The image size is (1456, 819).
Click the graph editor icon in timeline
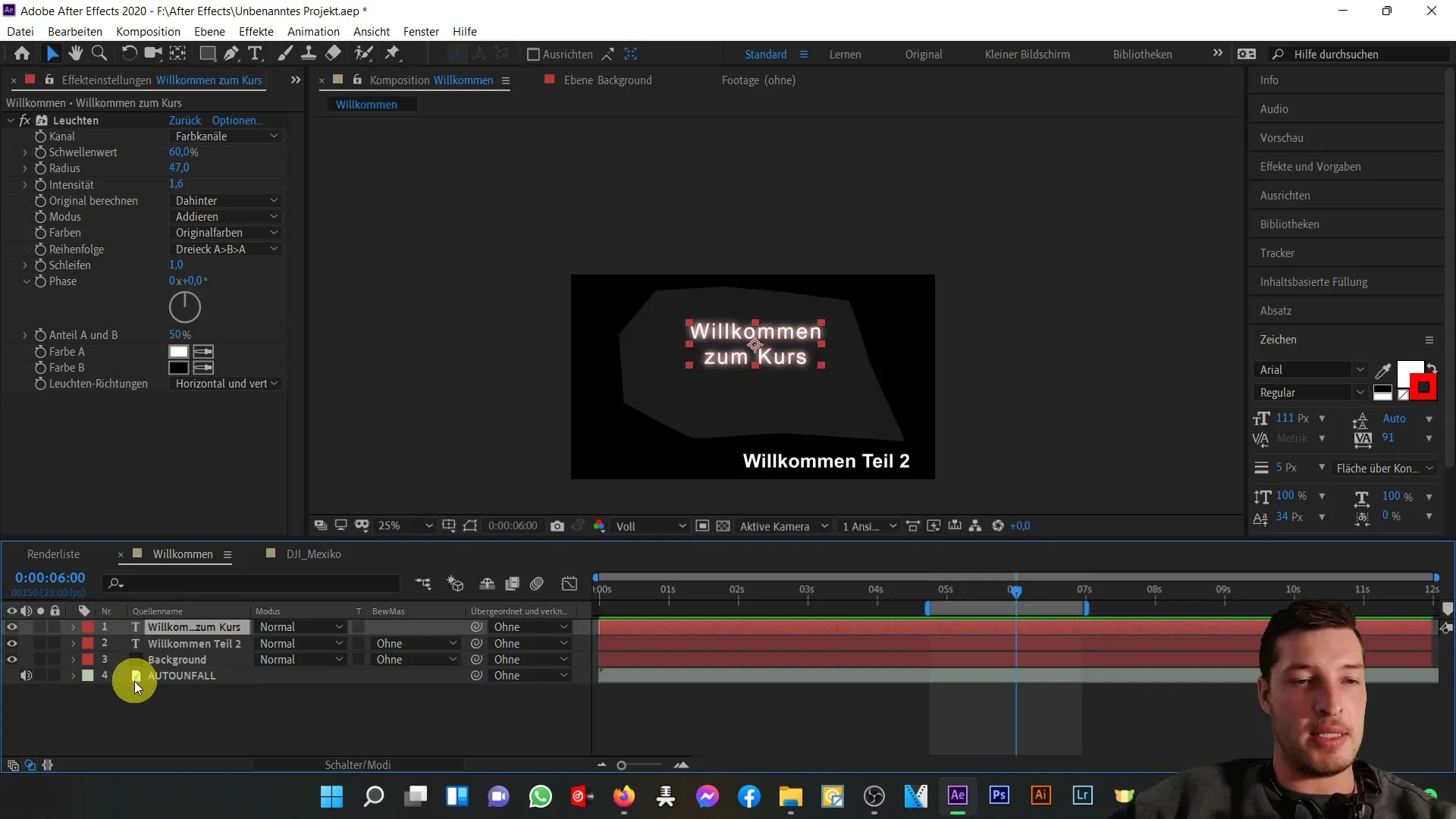point(571,584)
